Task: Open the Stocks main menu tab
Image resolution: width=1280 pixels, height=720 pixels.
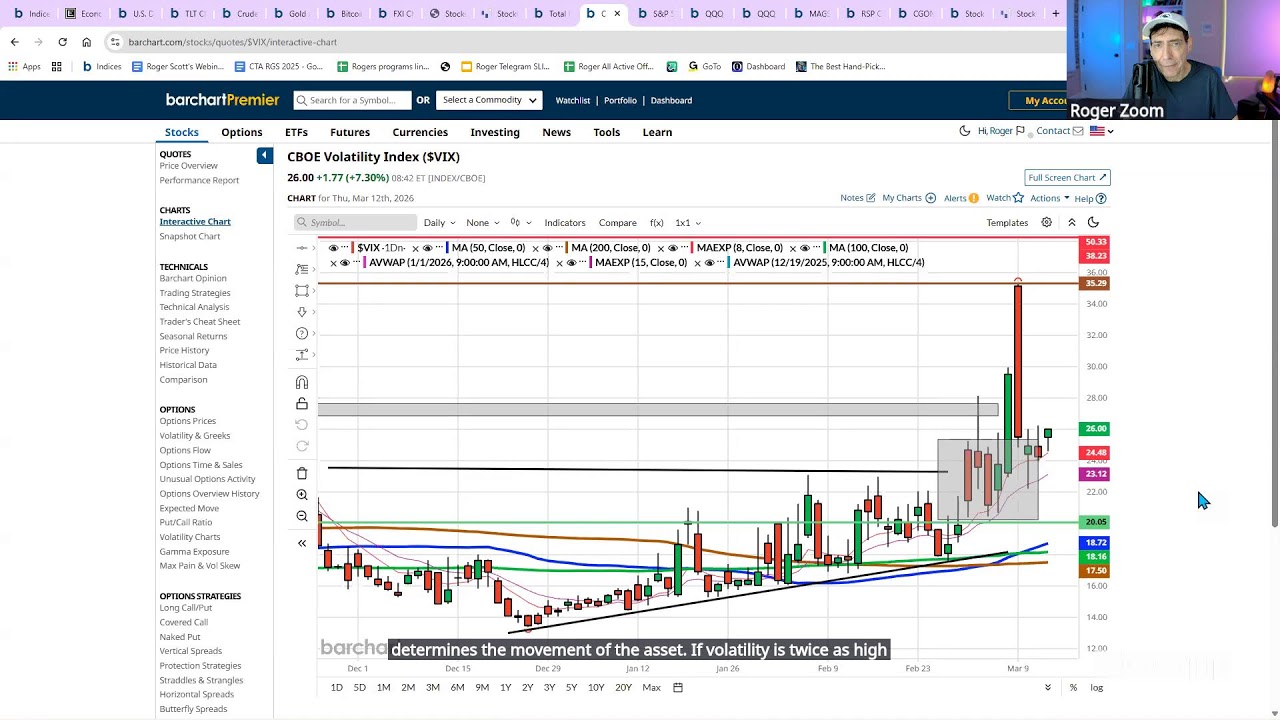Action: [182, 132]
